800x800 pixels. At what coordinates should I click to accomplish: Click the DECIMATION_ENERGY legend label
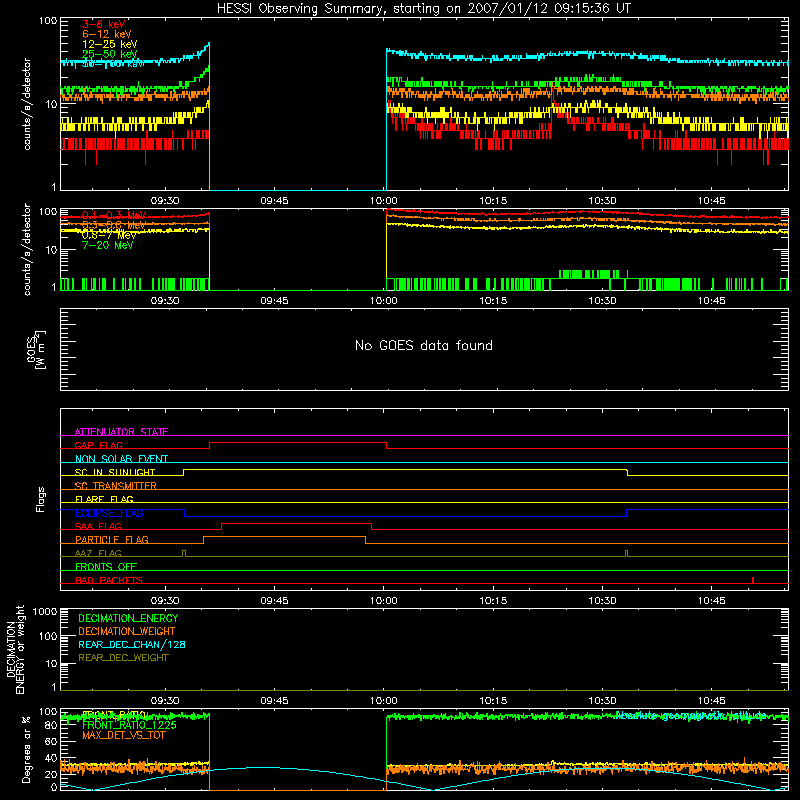128,618
